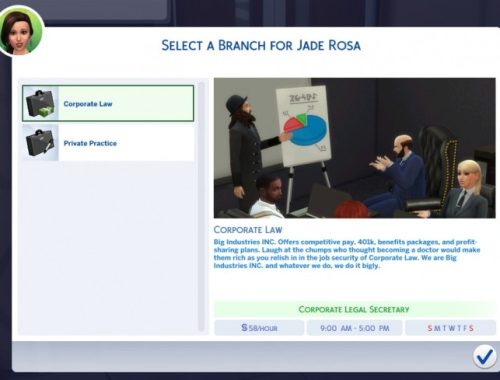Screen dimensions: 500x380
Task: Select the Private Practice branch option
Action: pos(108,143)
